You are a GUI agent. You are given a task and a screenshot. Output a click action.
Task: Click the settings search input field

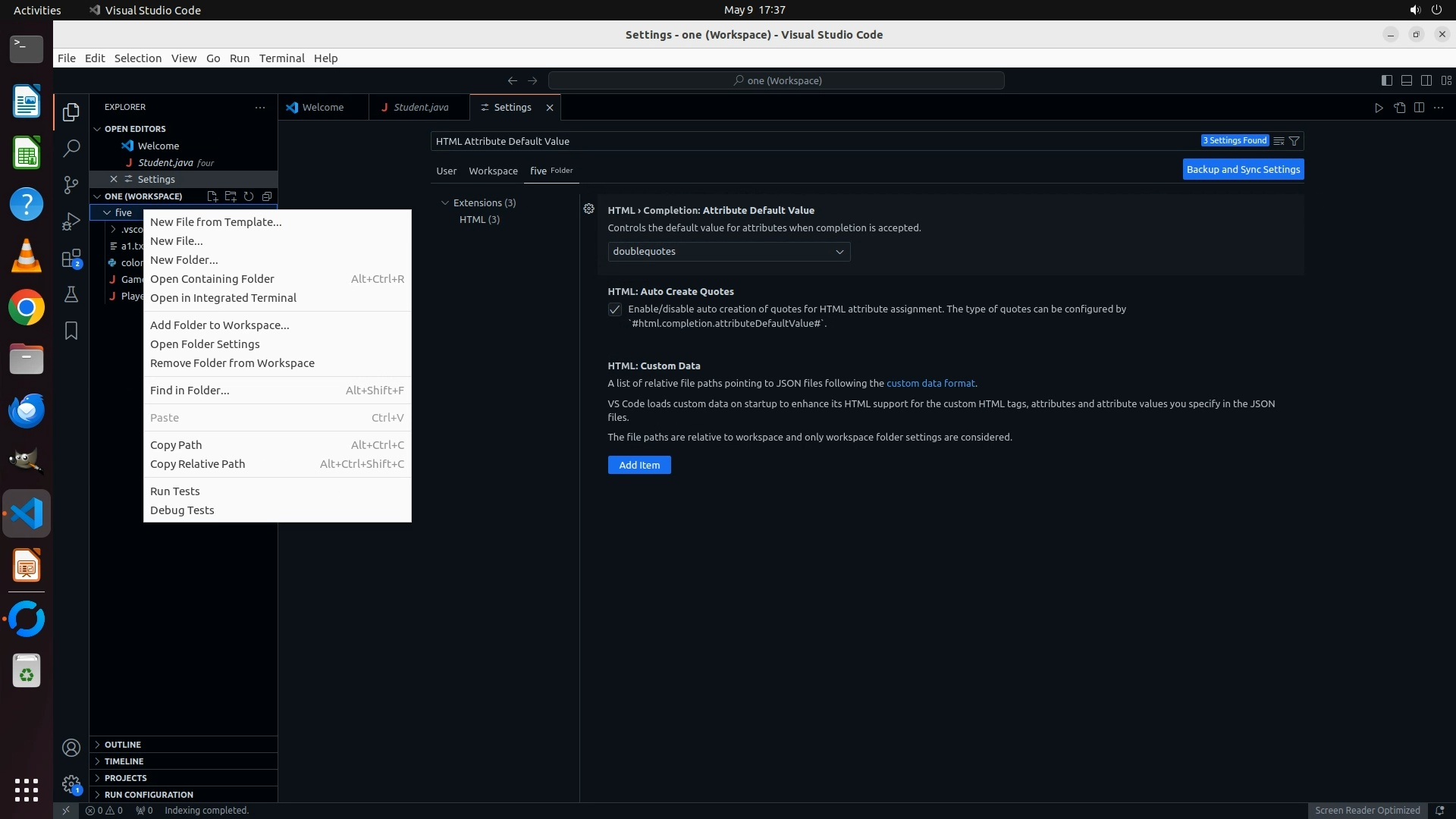[x=811, y=141]
